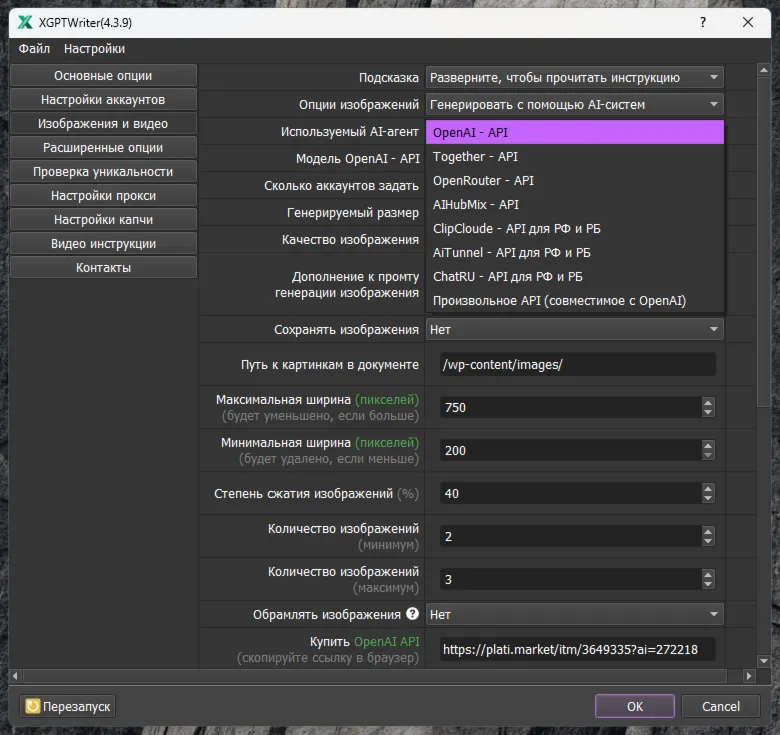Click the help question mark icon near Обрамлять изображения

point(412,614)
